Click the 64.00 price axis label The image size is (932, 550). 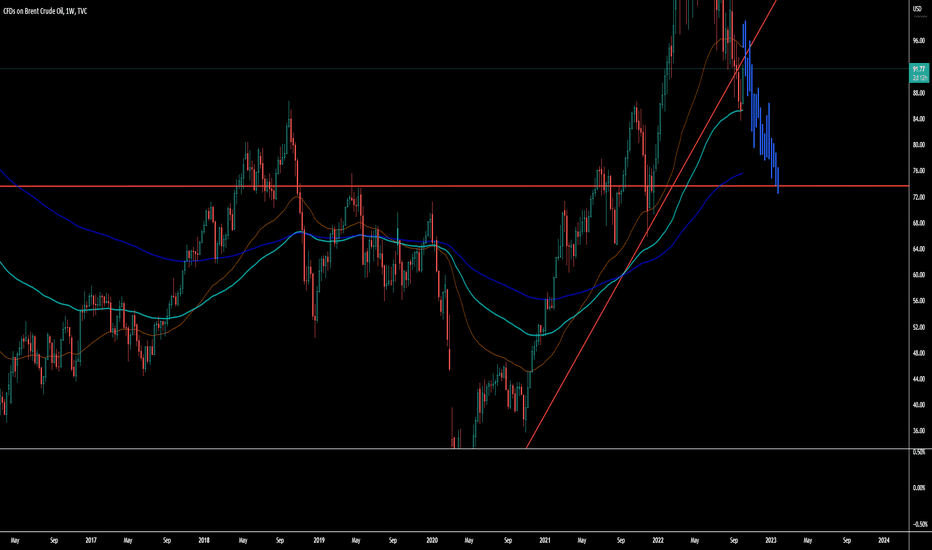click(x=919, y=249)
